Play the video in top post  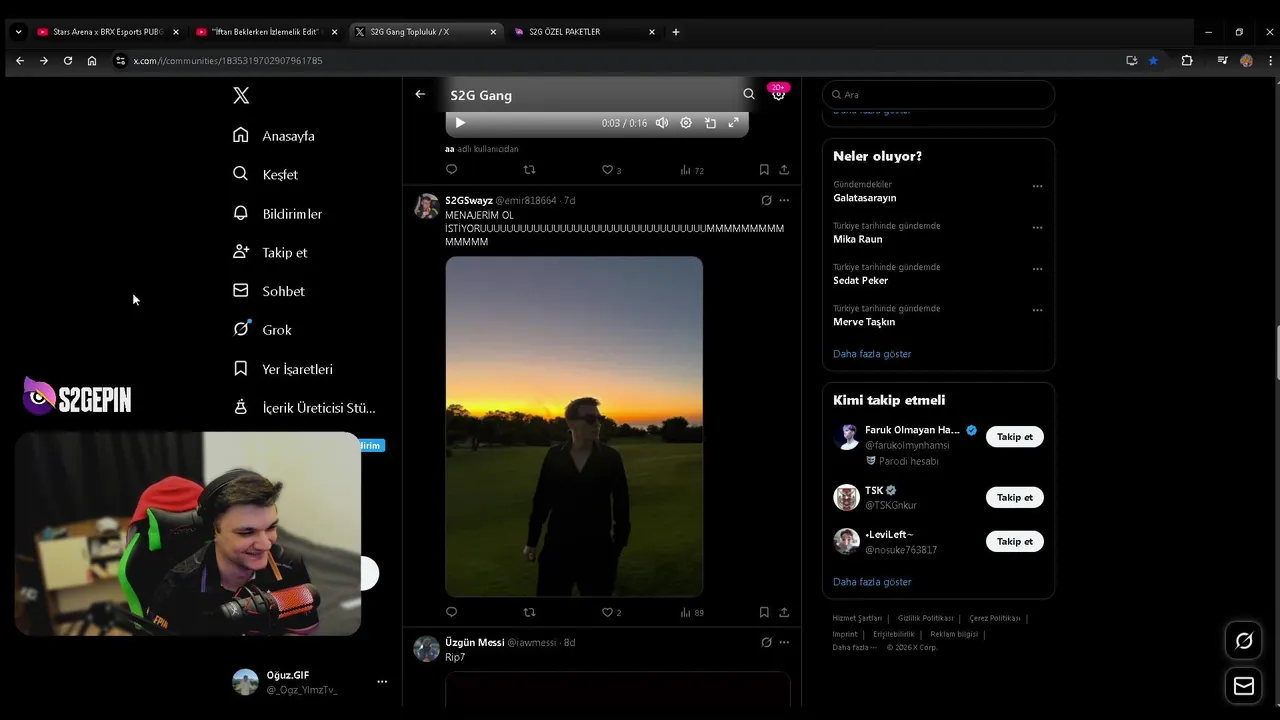point(460,123)
